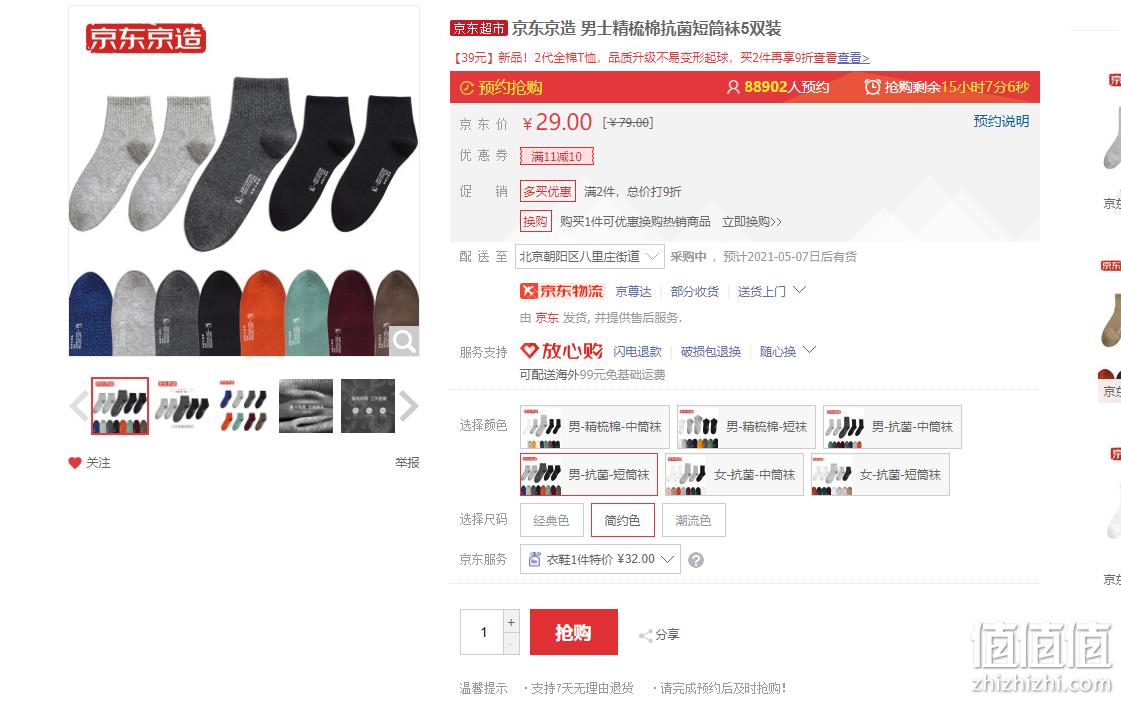The width and height of the screenshot is (1121, 701).
Task: Click the 满11减10 coupon tag
Action: [557, 156]
